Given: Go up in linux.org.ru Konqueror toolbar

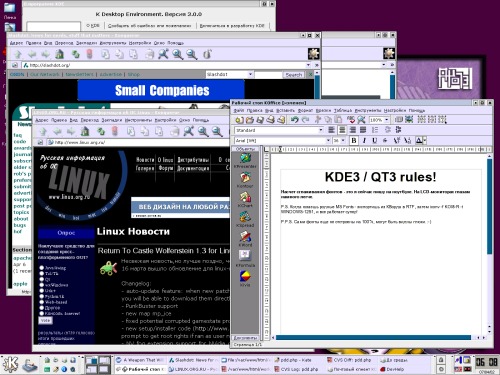Looking at the screenshot, I should pyautogui.click(x=43, y=132).
